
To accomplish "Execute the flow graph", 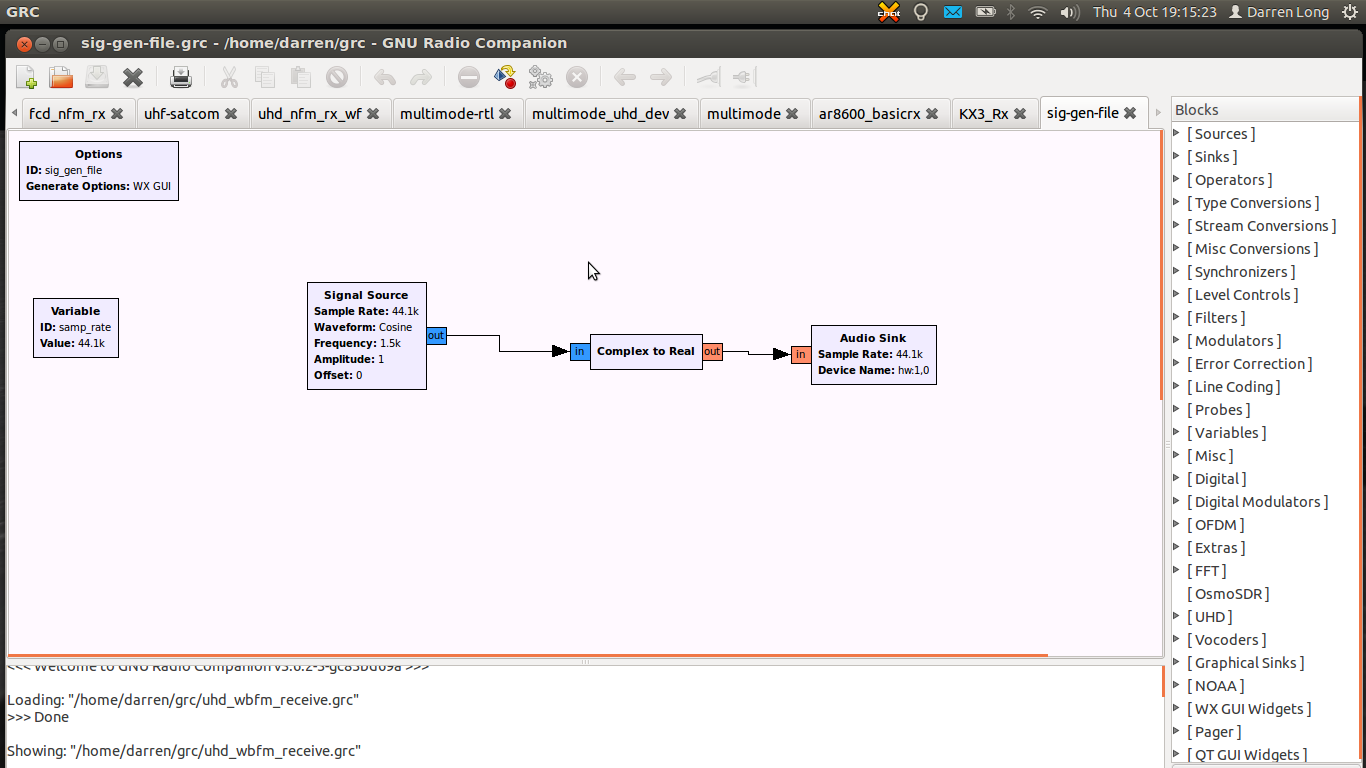I will [x=505, y=77].
